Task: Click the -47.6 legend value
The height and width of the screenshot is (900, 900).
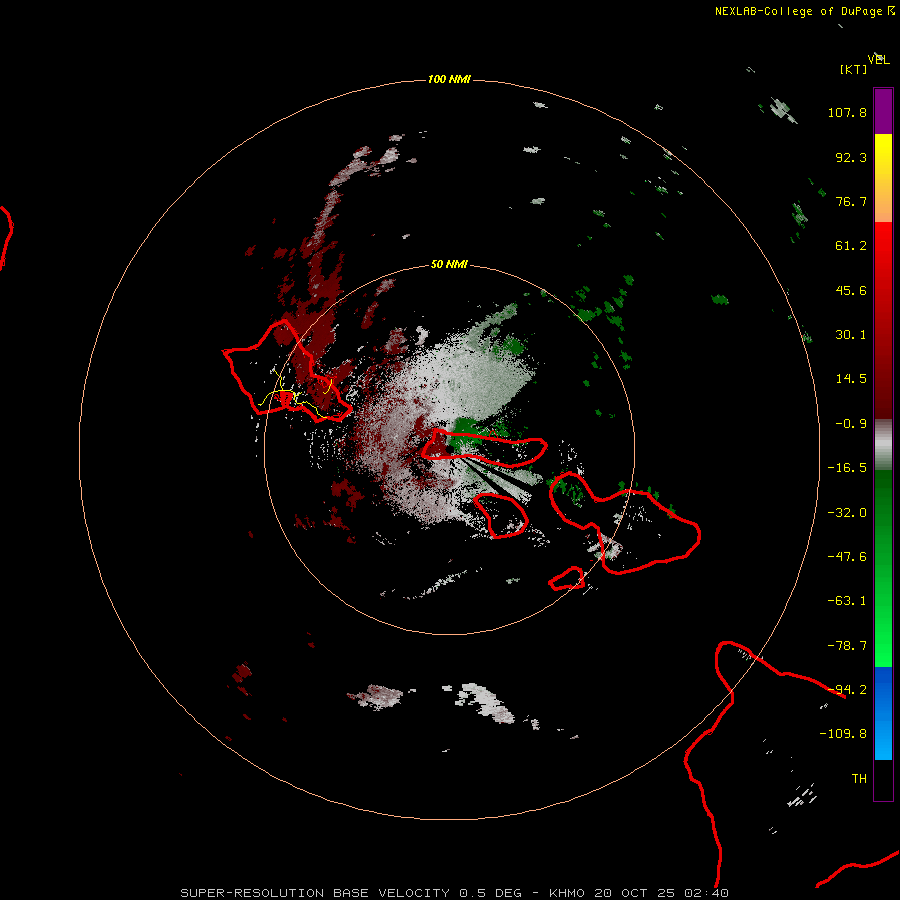Action: tap(847, 557)
